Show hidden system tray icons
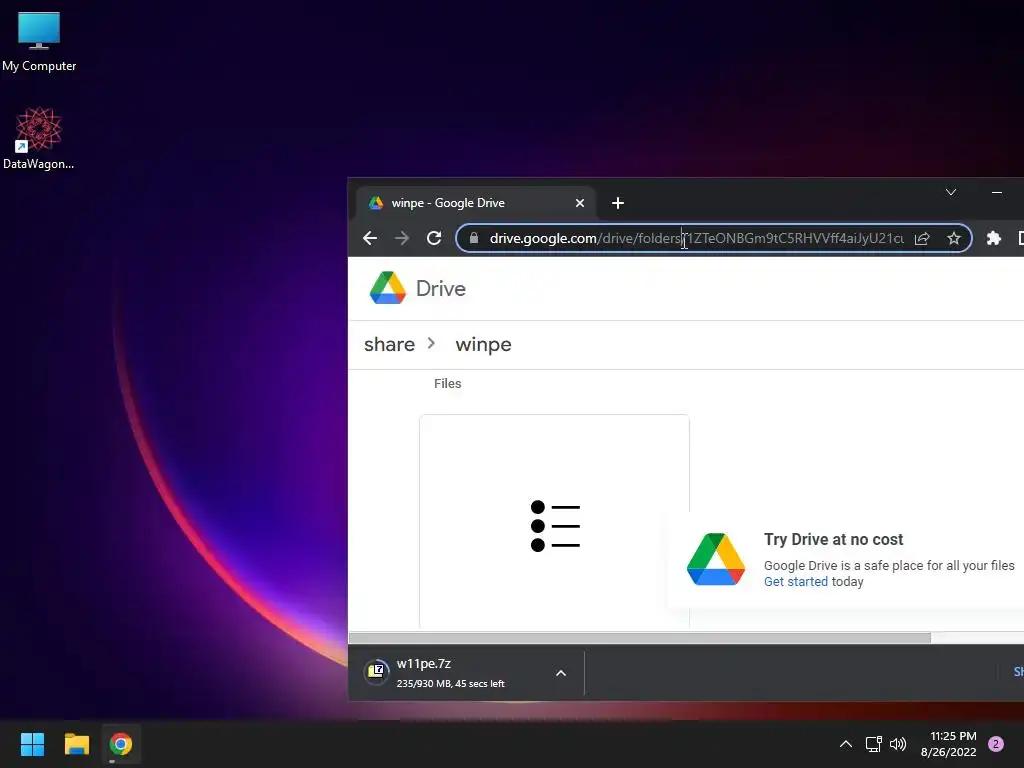The height and width of the screenshot is (768, 1024). coord(845,744)
